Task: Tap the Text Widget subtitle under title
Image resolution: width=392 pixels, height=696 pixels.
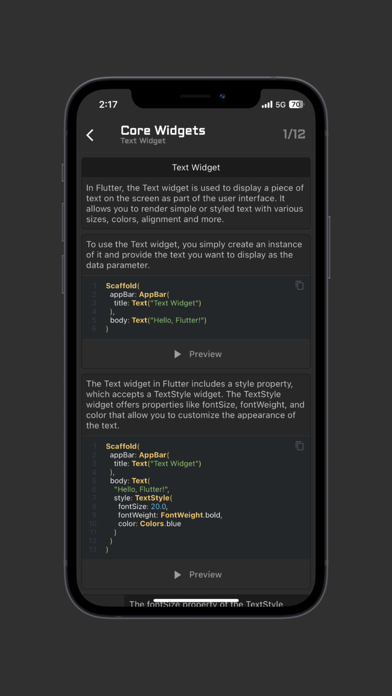Action: click(x=143, y=141)
